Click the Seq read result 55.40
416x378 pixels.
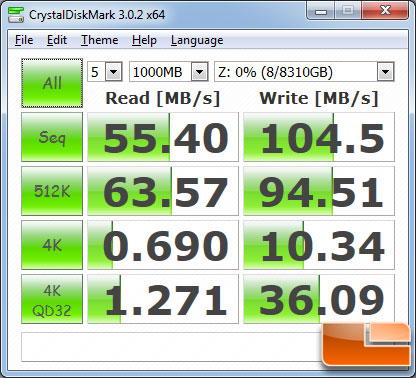[x=163, y=137]
